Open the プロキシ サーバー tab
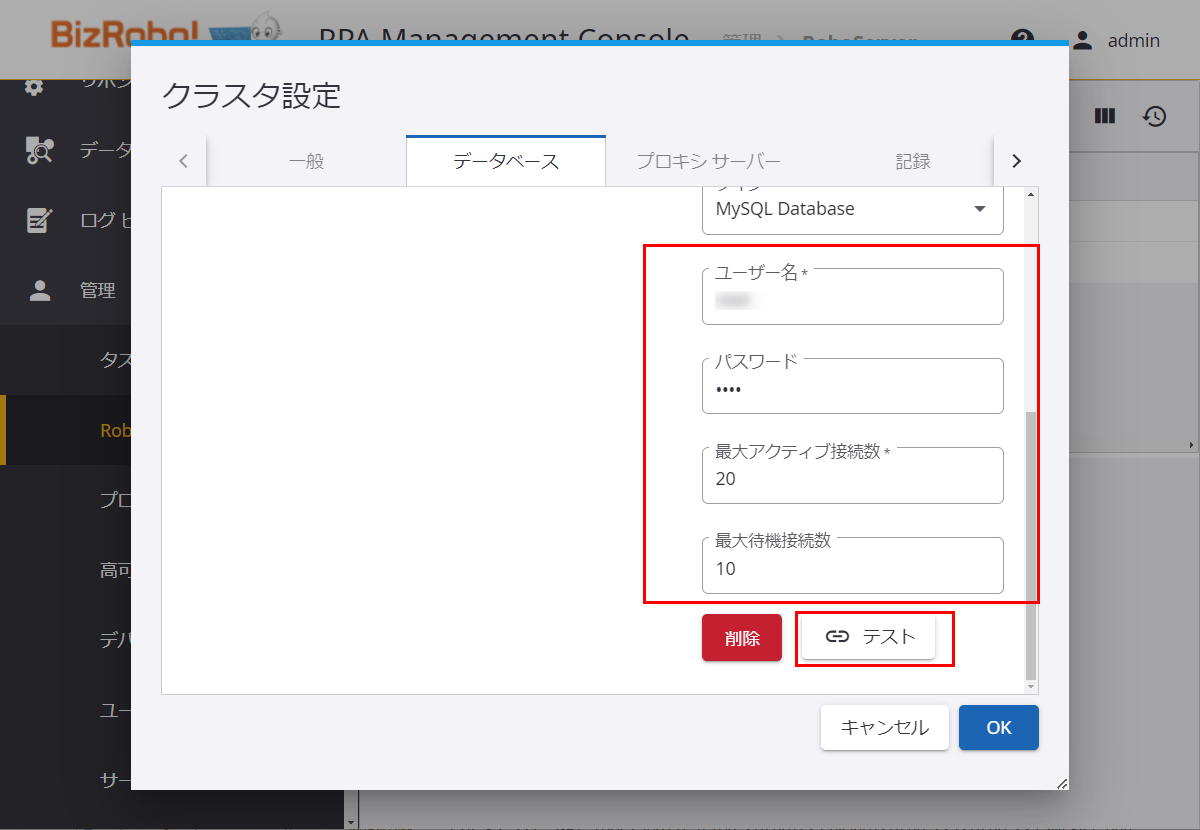 click(708, 161)
